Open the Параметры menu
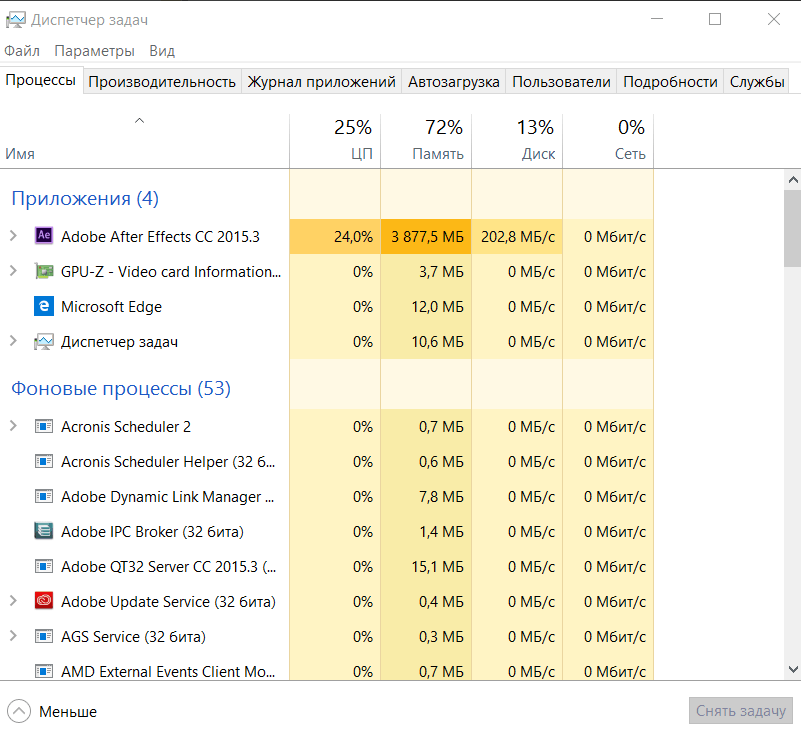The image size is (801, 730). [x=94, y=51]
